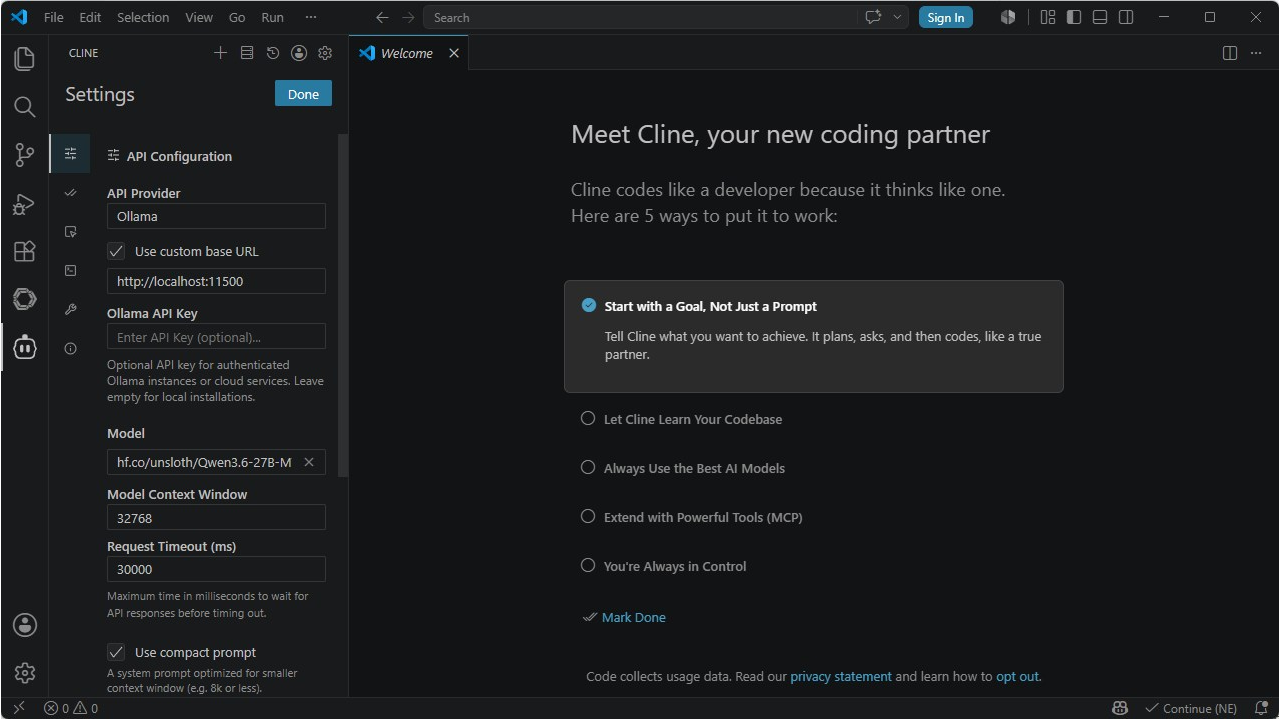Click the Sign In button
The image size is (1280, 720).
[946, 17]
